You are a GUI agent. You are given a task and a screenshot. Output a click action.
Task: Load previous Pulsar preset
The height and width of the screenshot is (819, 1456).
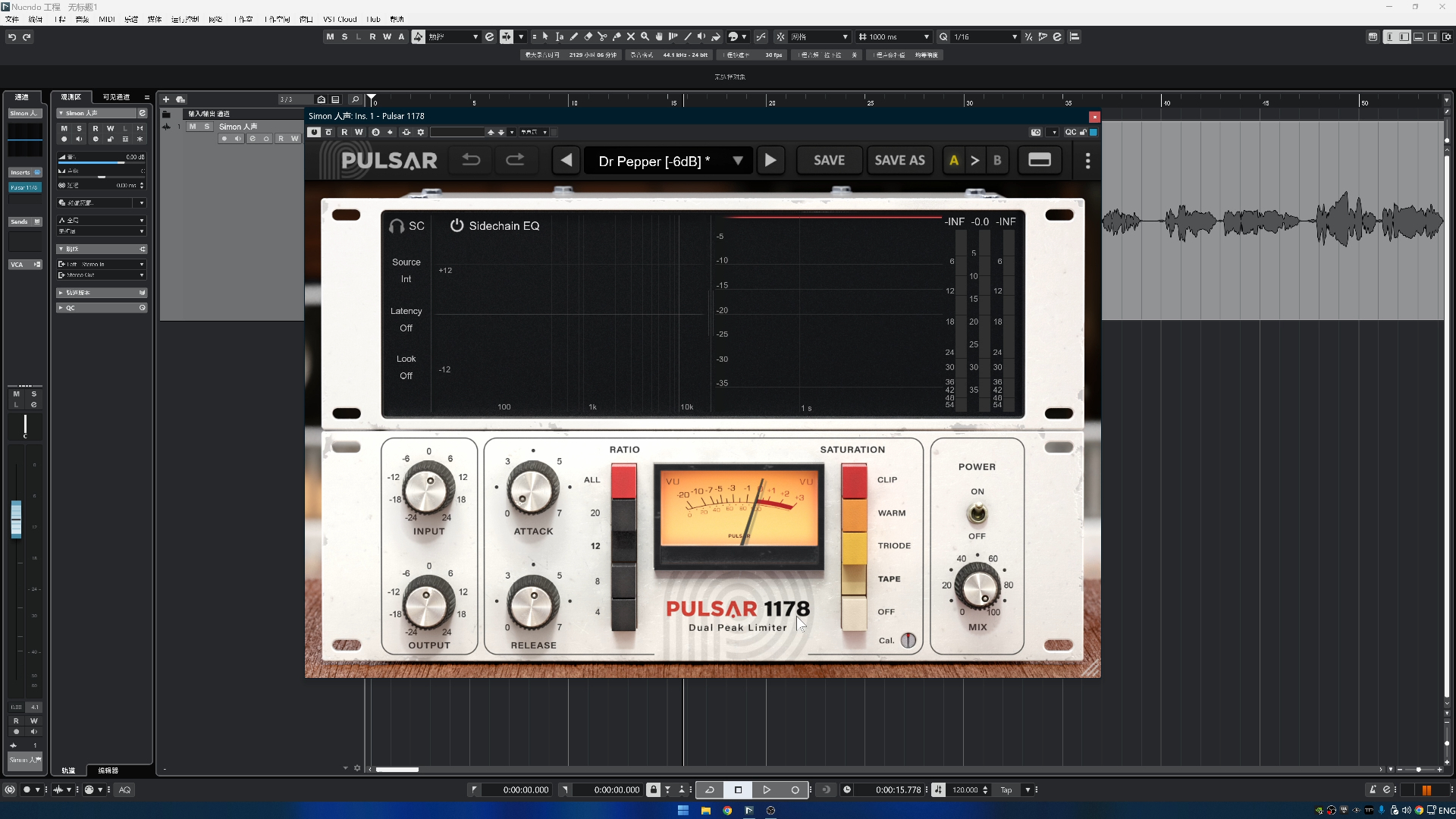tap(566, 160)
